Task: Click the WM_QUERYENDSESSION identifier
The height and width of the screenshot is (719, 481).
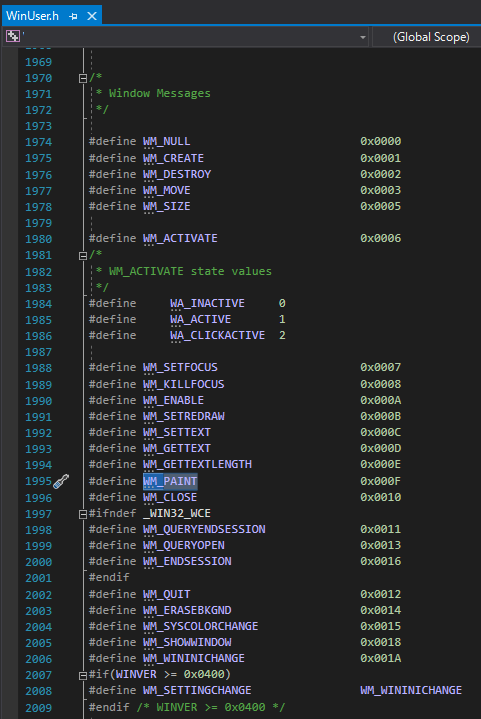Action: (x=204, y=529)
